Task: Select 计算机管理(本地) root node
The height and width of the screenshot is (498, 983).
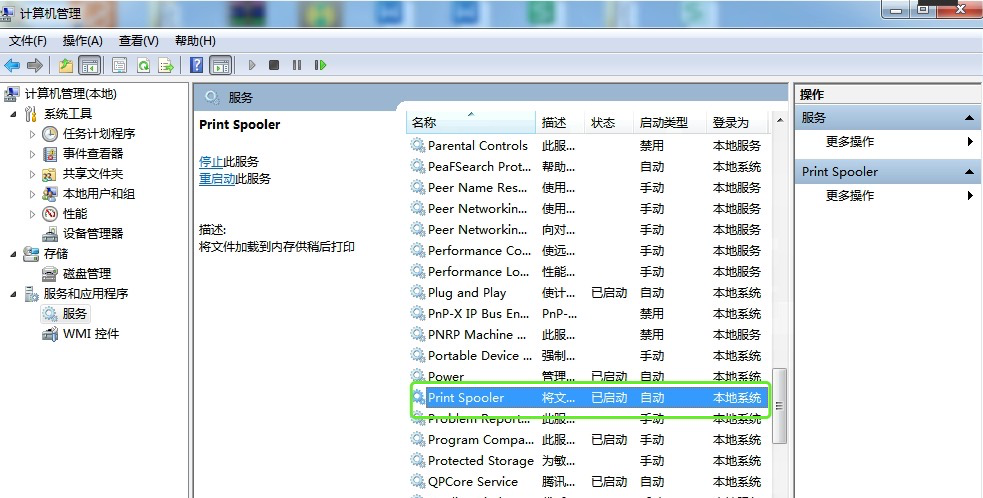Action: click(70, 93)
